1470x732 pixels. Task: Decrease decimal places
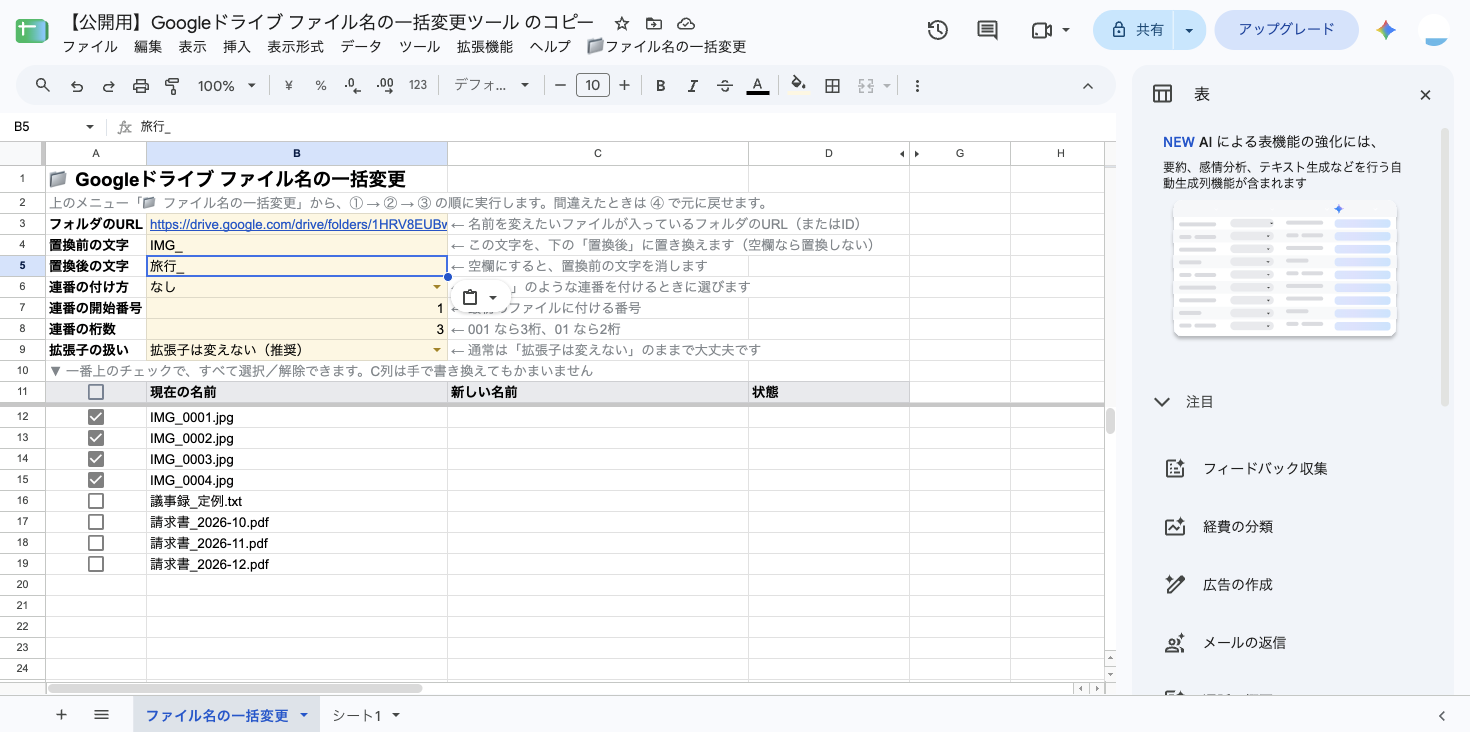[352, 86]
